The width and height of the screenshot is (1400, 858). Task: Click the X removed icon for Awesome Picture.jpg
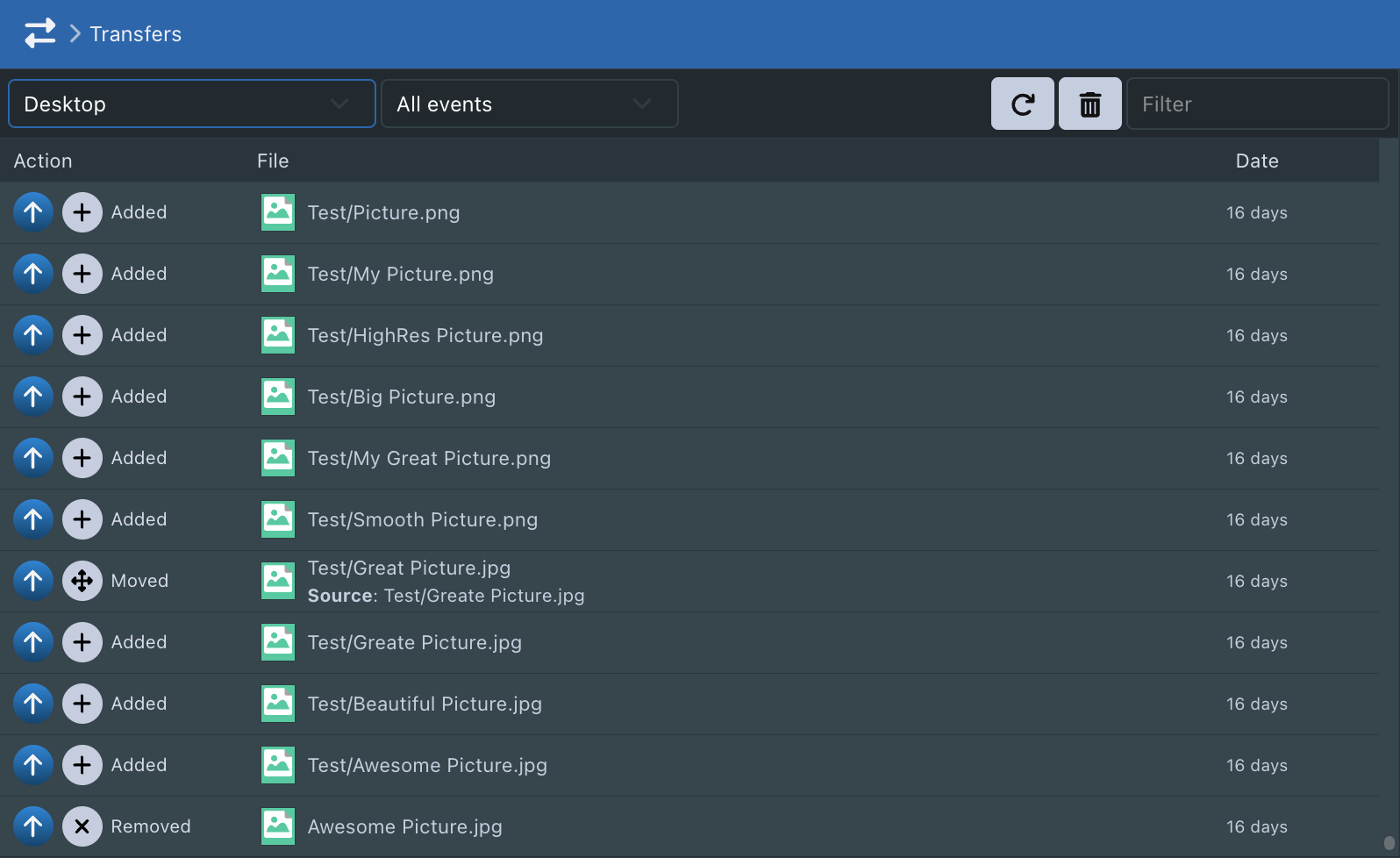pyautogui.click(x=82, y=826)
